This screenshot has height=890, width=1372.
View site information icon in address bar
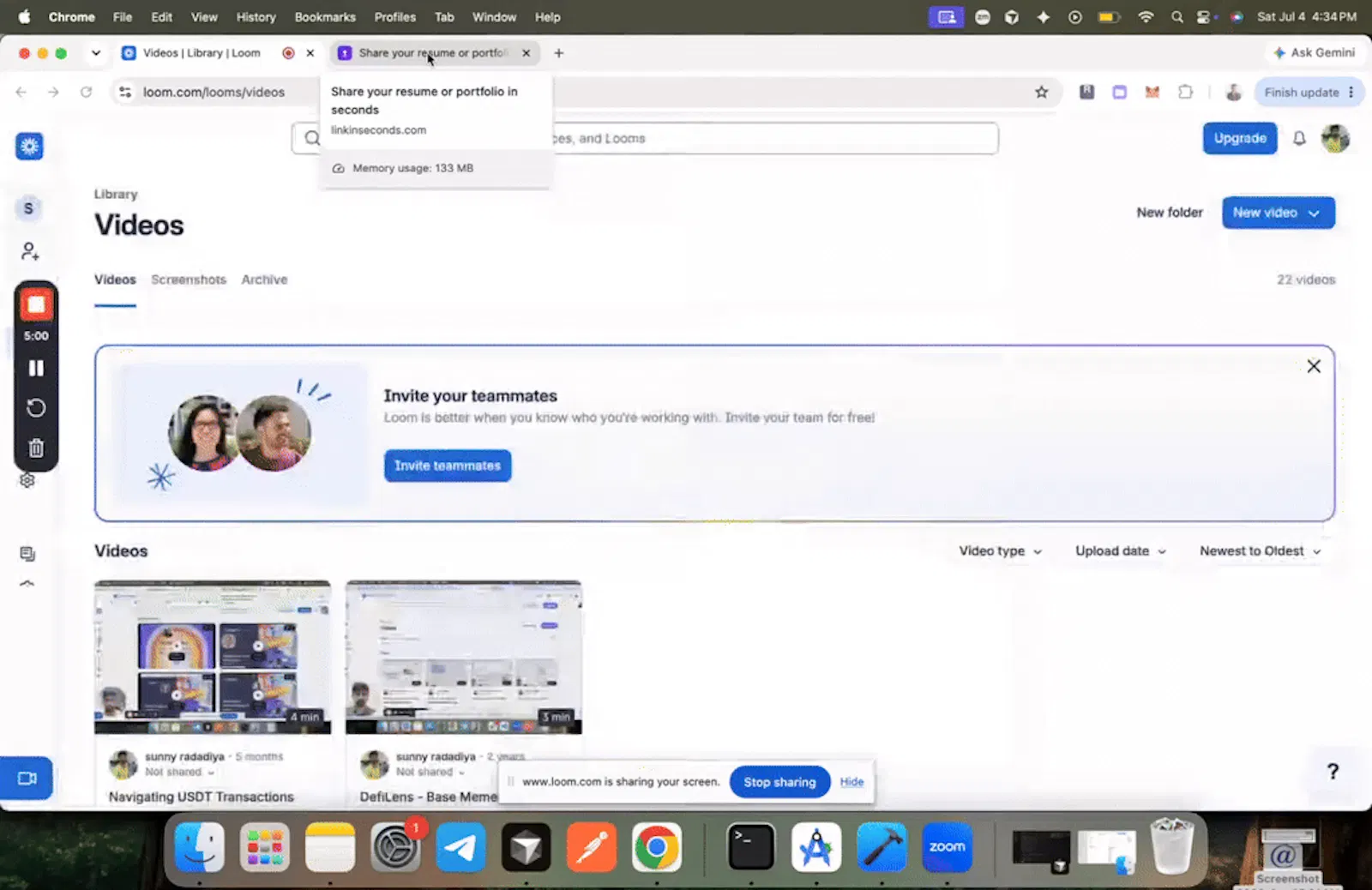point(125,92)
